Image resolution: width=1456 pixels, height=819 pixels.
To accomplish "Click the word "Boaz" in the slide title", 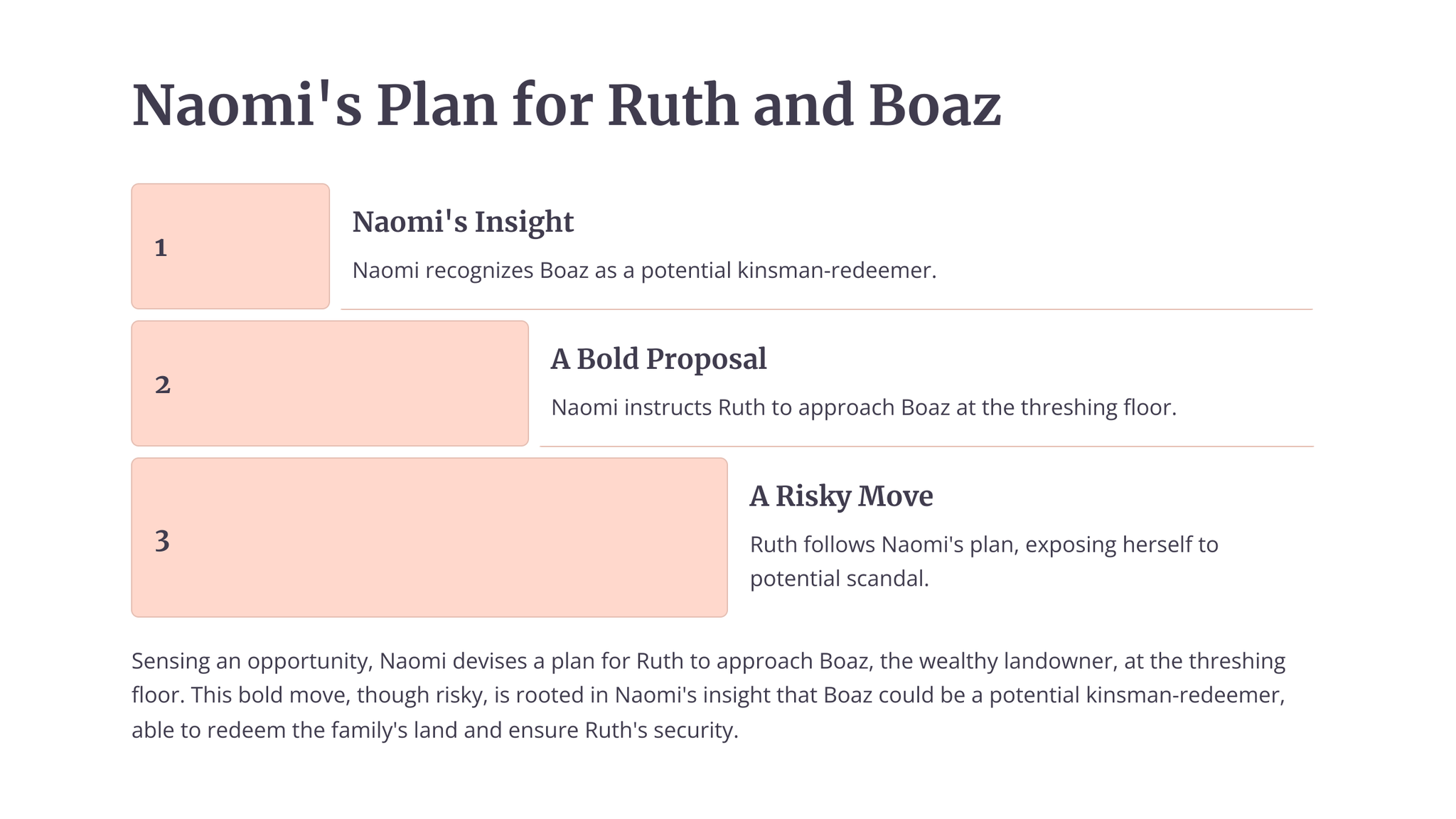I will tap(934, 105).
